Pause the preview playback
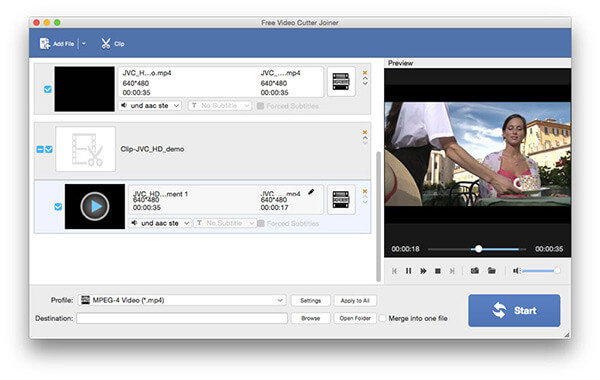The height and width of the screenshot is (380, 600). tap(409, 271)
